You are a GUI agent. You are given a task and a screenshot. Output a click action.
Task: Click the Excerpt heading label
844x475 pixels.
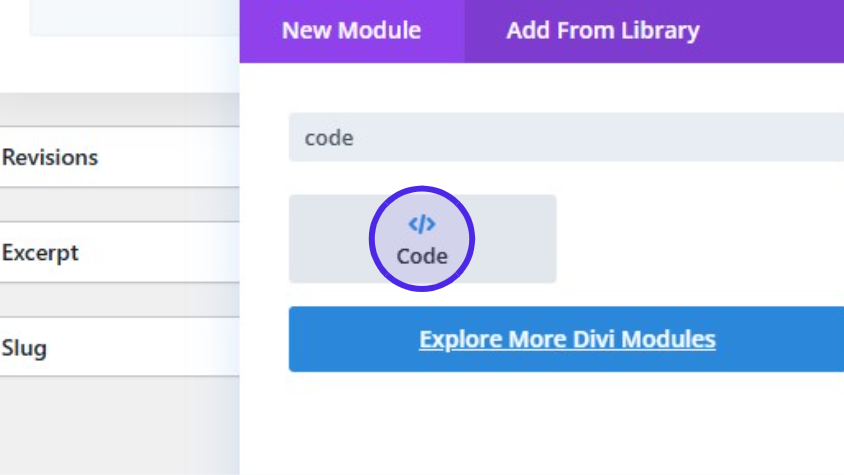[x=40, y=252]
